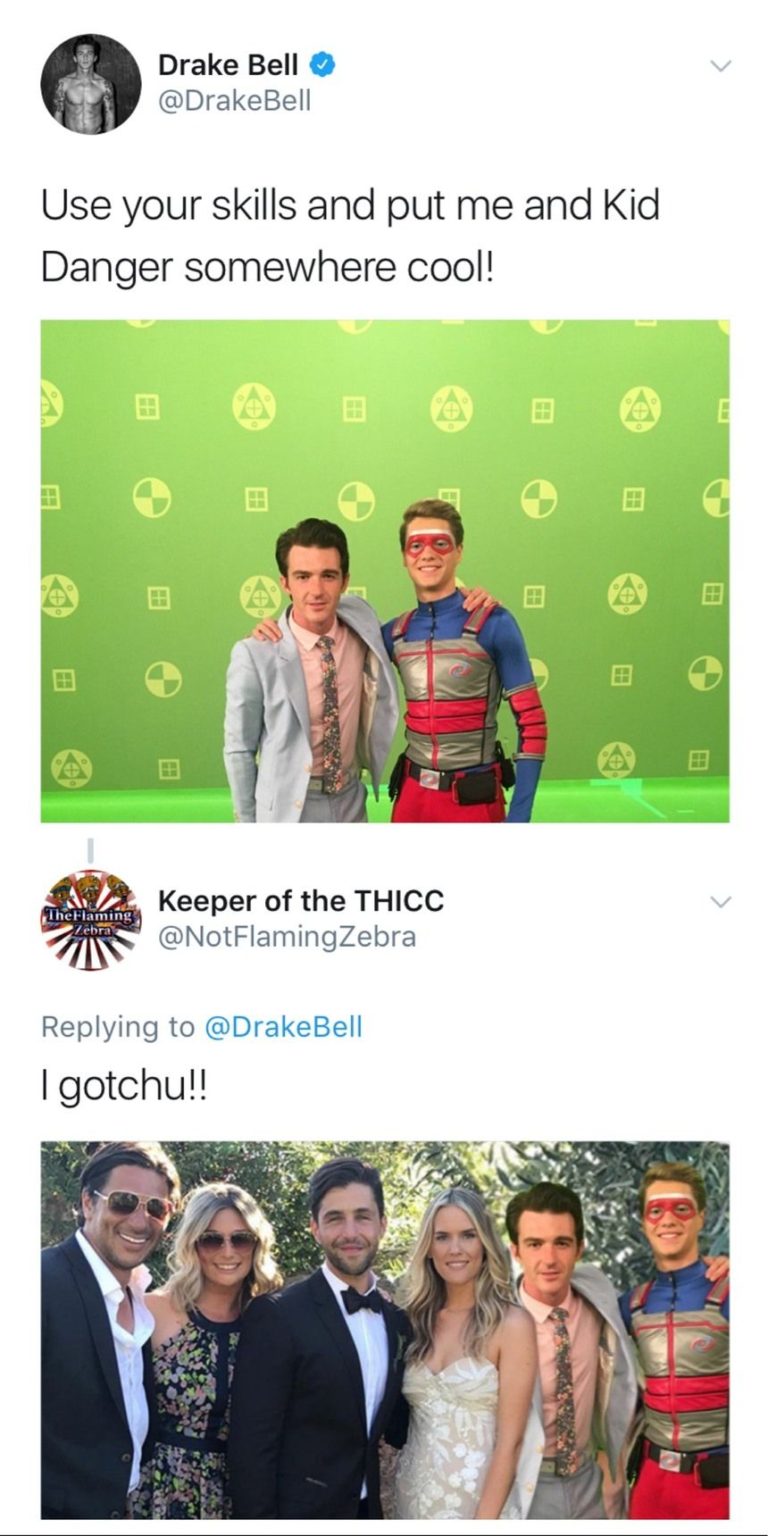Expand the Drake Bell tweet options chevron

point(720,67)
